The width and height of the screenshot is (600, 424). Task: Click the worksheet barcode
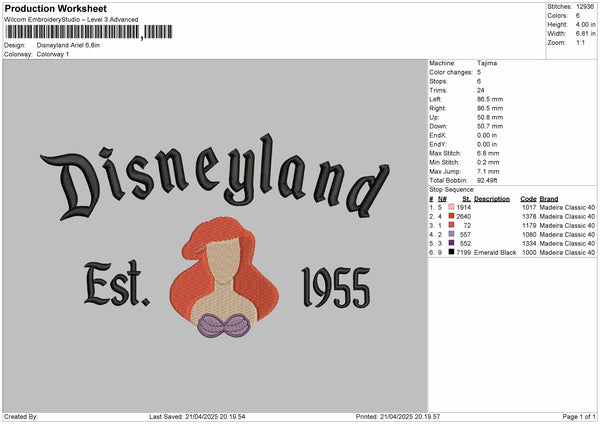coord(88,32)
